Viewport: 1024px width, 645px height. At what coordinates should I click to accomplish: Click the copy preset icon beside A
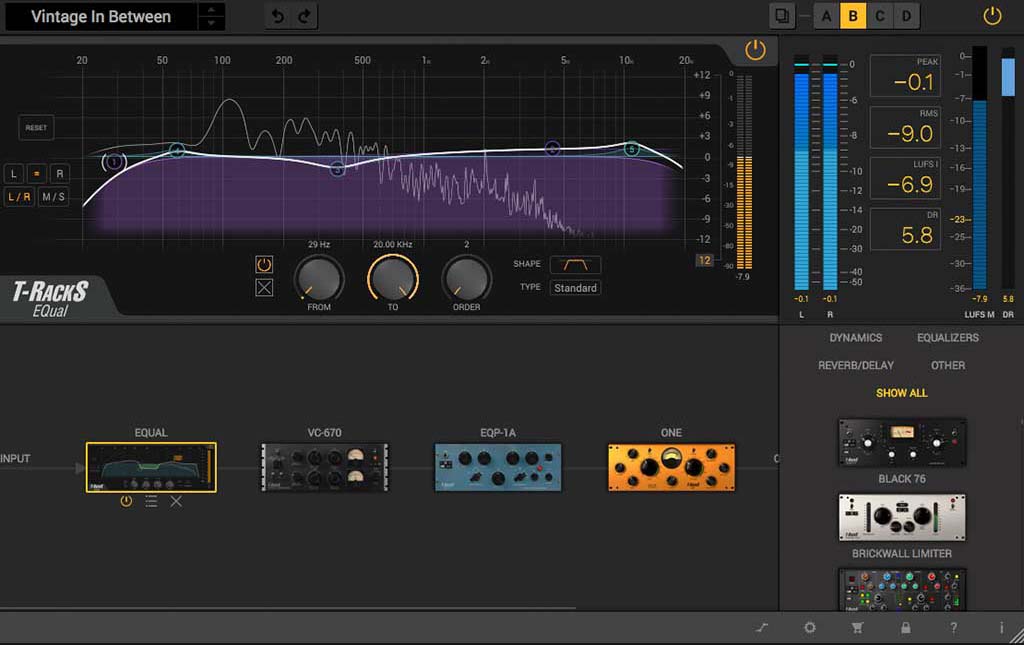tap(781, 16)
